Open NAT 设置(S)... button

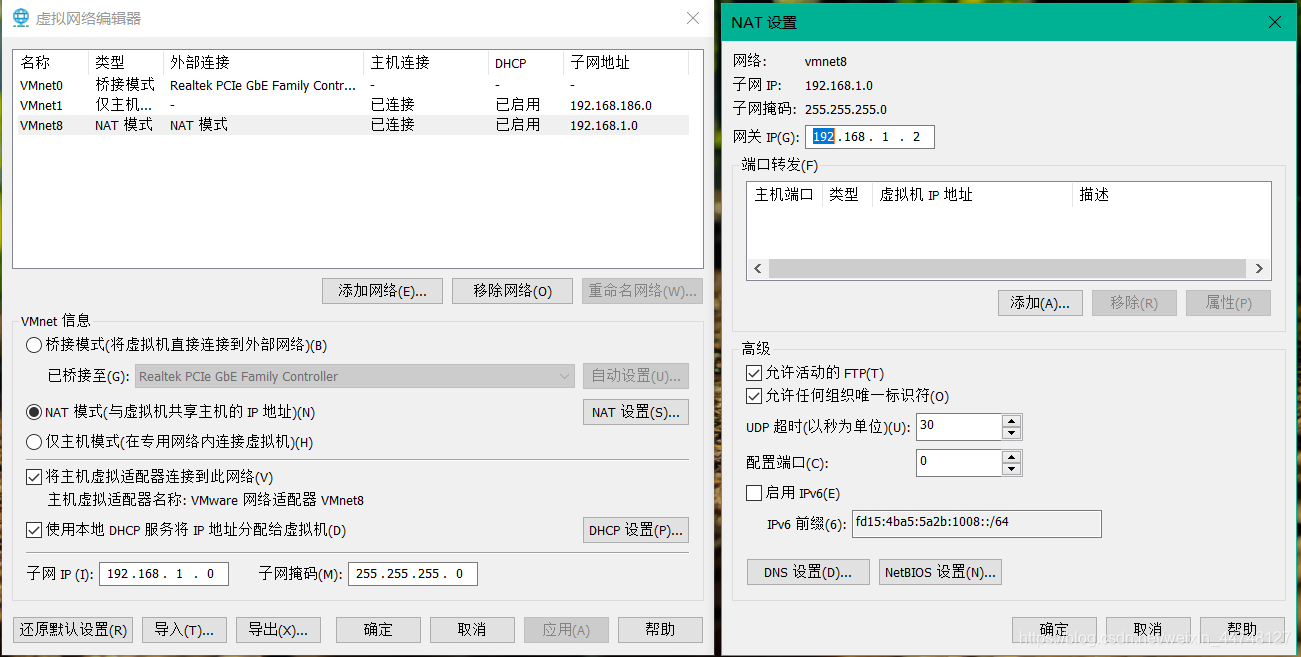coord(636,412)
